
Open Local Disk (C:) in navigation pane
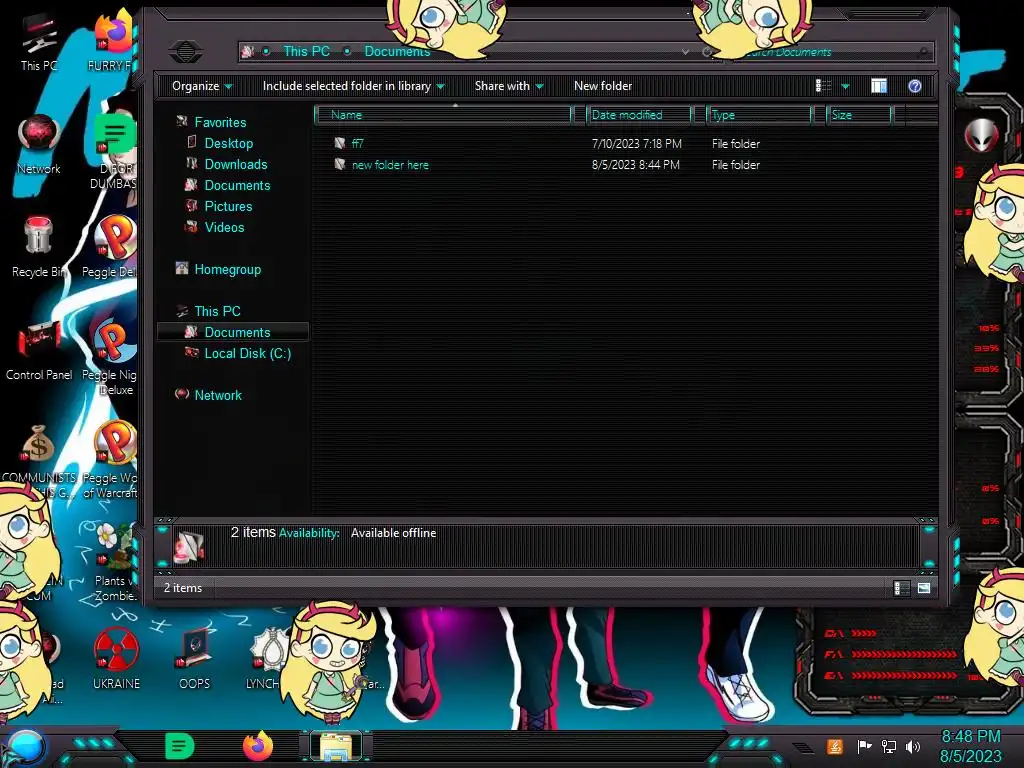tap(248, 353)
